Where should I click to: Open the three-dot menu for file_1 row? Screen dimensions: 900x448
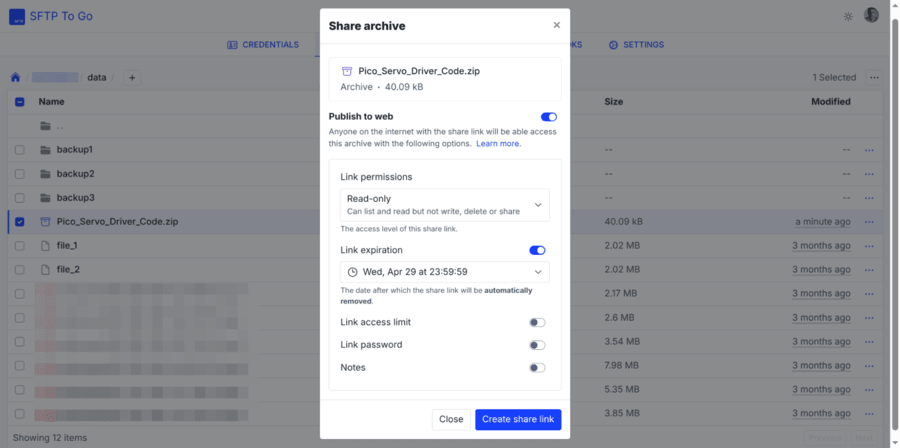pyautogui.click(x=869, y=246)
